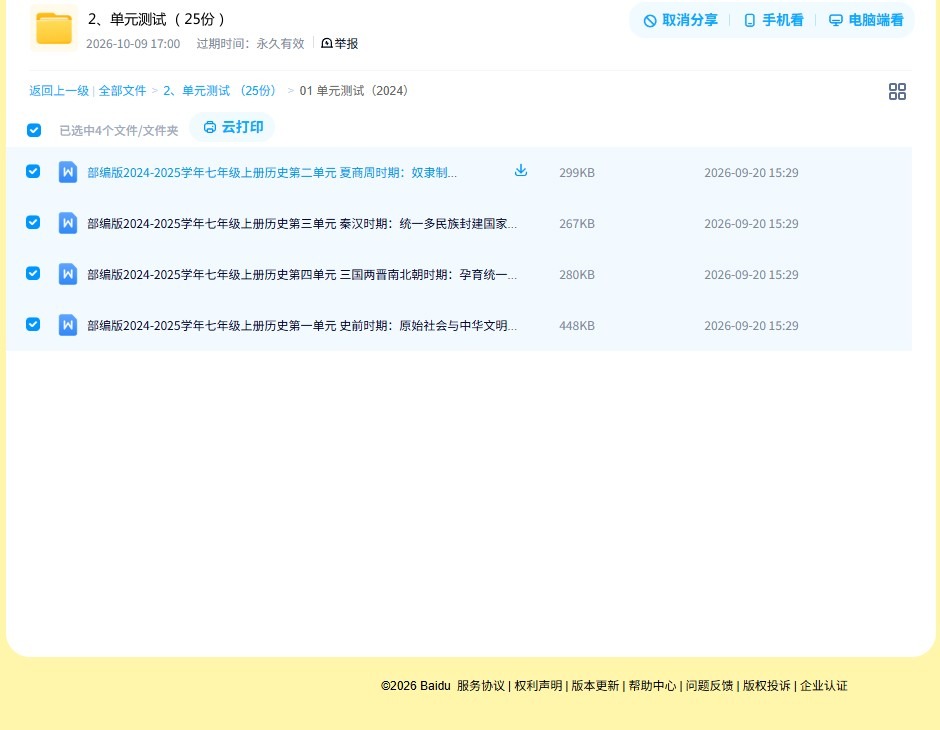Open file 第三单元 秦汉时期

point(302,224)
